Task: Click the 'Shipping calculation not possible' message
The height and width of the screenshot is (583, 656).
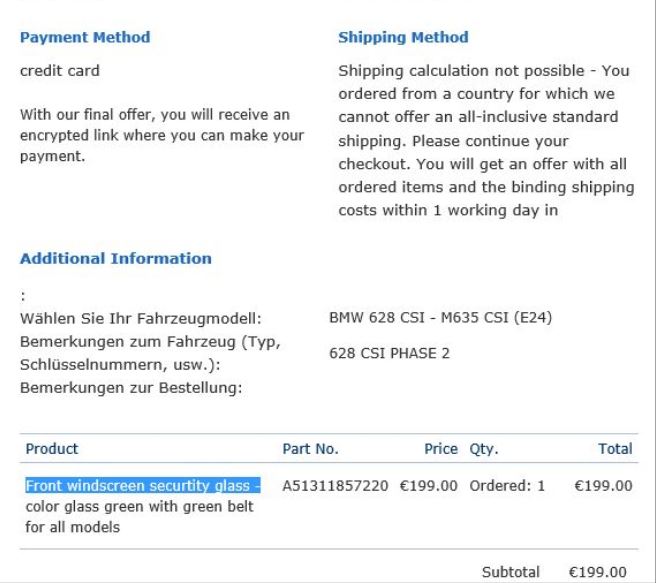Action: coord(486,141)
